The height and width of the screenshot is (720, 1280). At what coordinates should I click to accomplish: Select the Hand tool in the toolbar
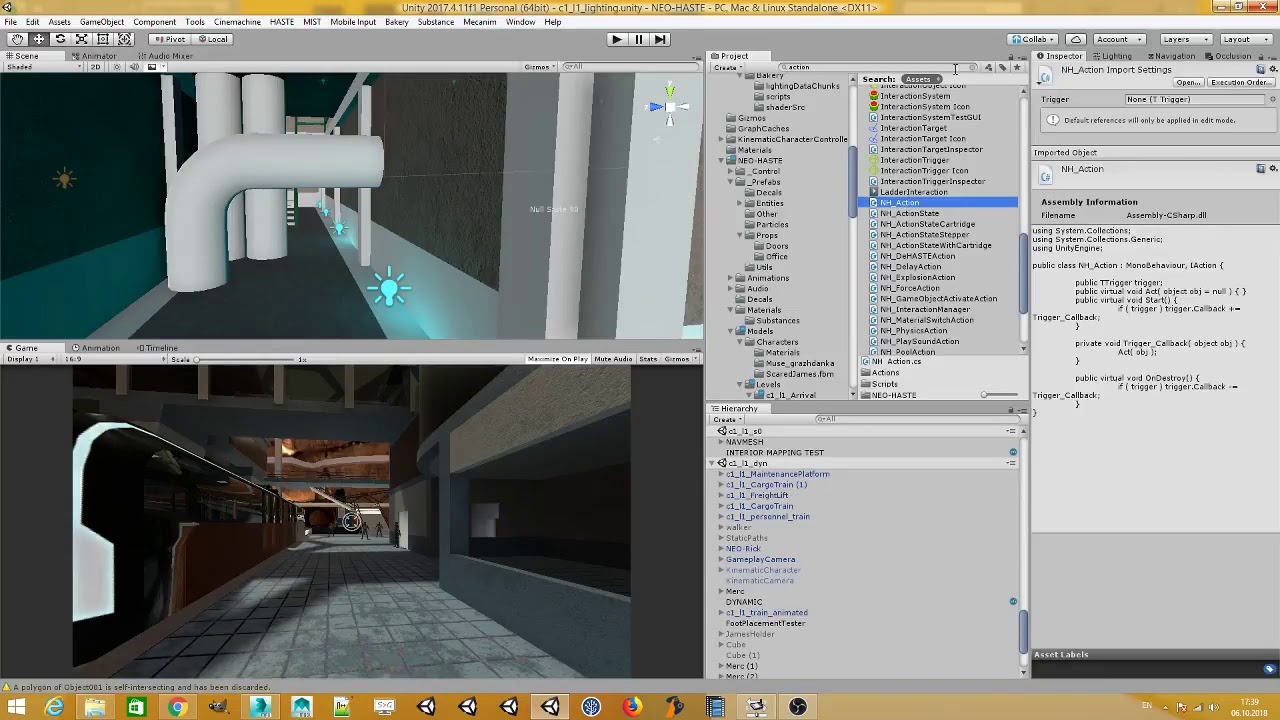[17, 39]
